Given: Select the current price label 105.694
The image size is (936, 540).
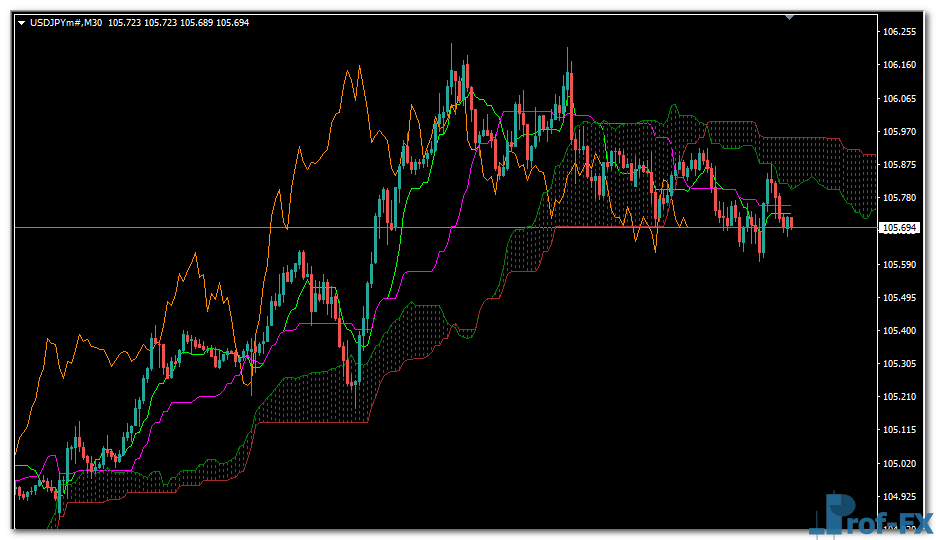Looking at the screenshot, I should click(x=901, y=228).
